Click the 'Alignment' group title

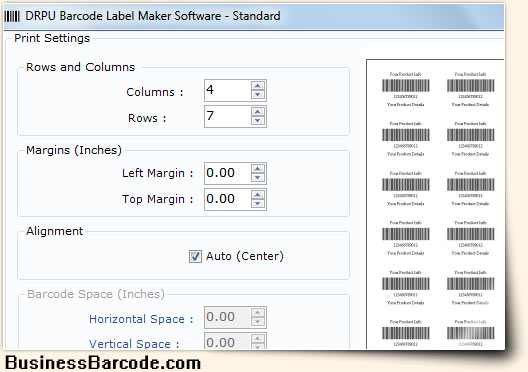(55, 231)
